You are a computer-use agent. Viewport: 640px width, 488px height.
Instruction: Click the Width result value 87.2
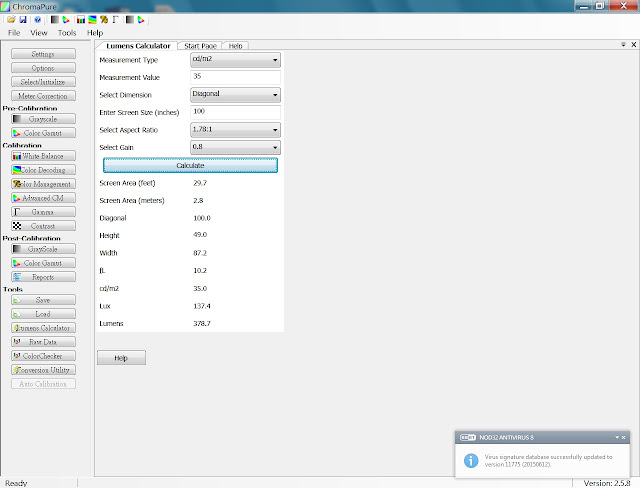(x=200, y=253)
